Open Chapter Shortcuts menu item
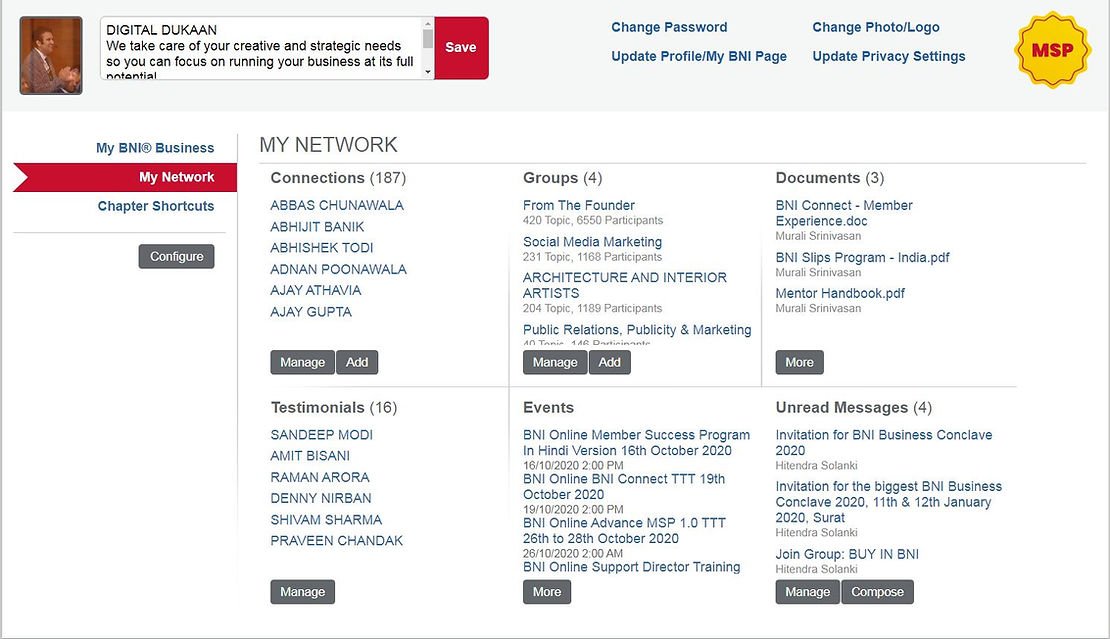This screenshot has height=639, width=1110. (x=155, y=206)
